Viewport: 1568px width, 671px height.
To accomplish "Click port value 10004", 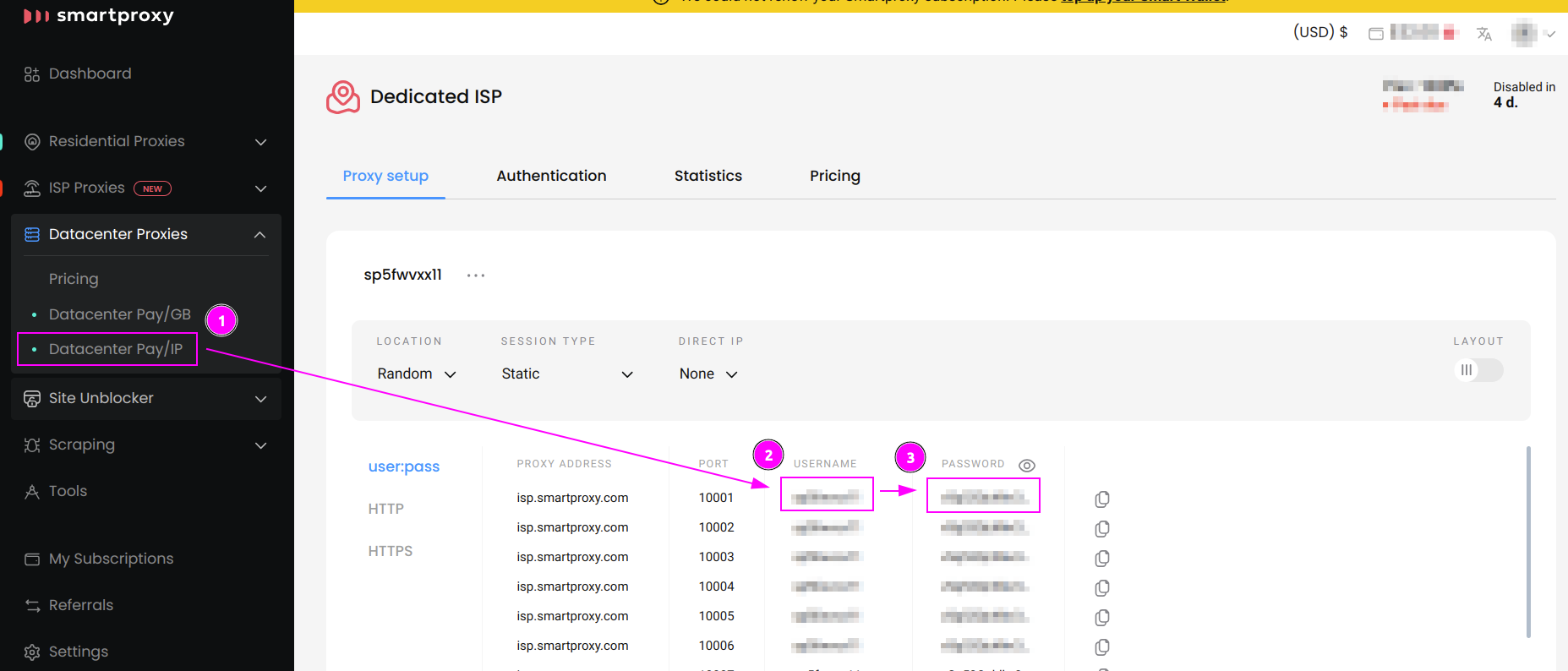I will click(x=716, y=586).
